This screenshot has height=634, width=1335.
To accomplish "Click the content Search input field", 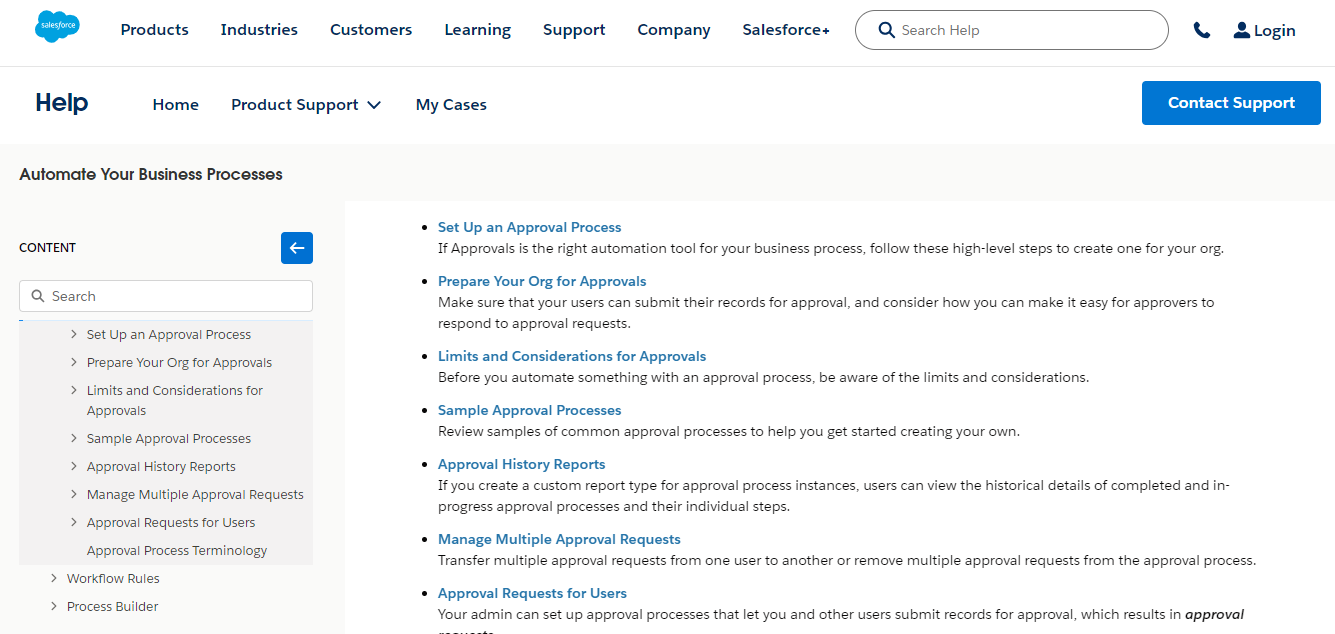I will coord(166,296).
